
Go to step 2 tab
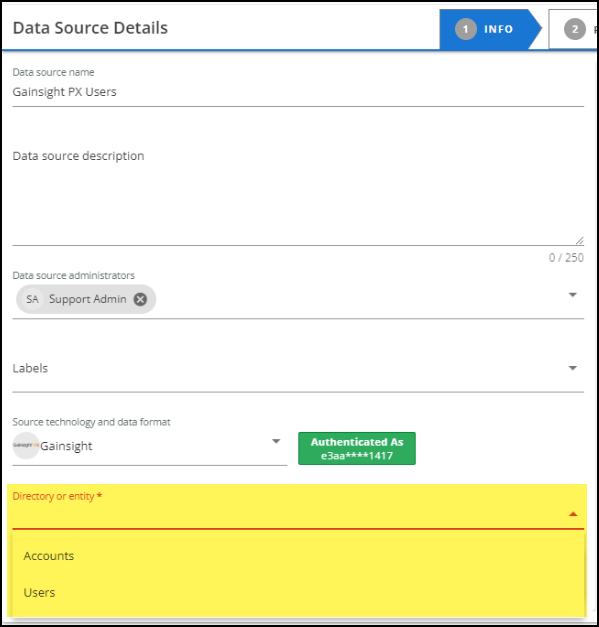(573, 29)
